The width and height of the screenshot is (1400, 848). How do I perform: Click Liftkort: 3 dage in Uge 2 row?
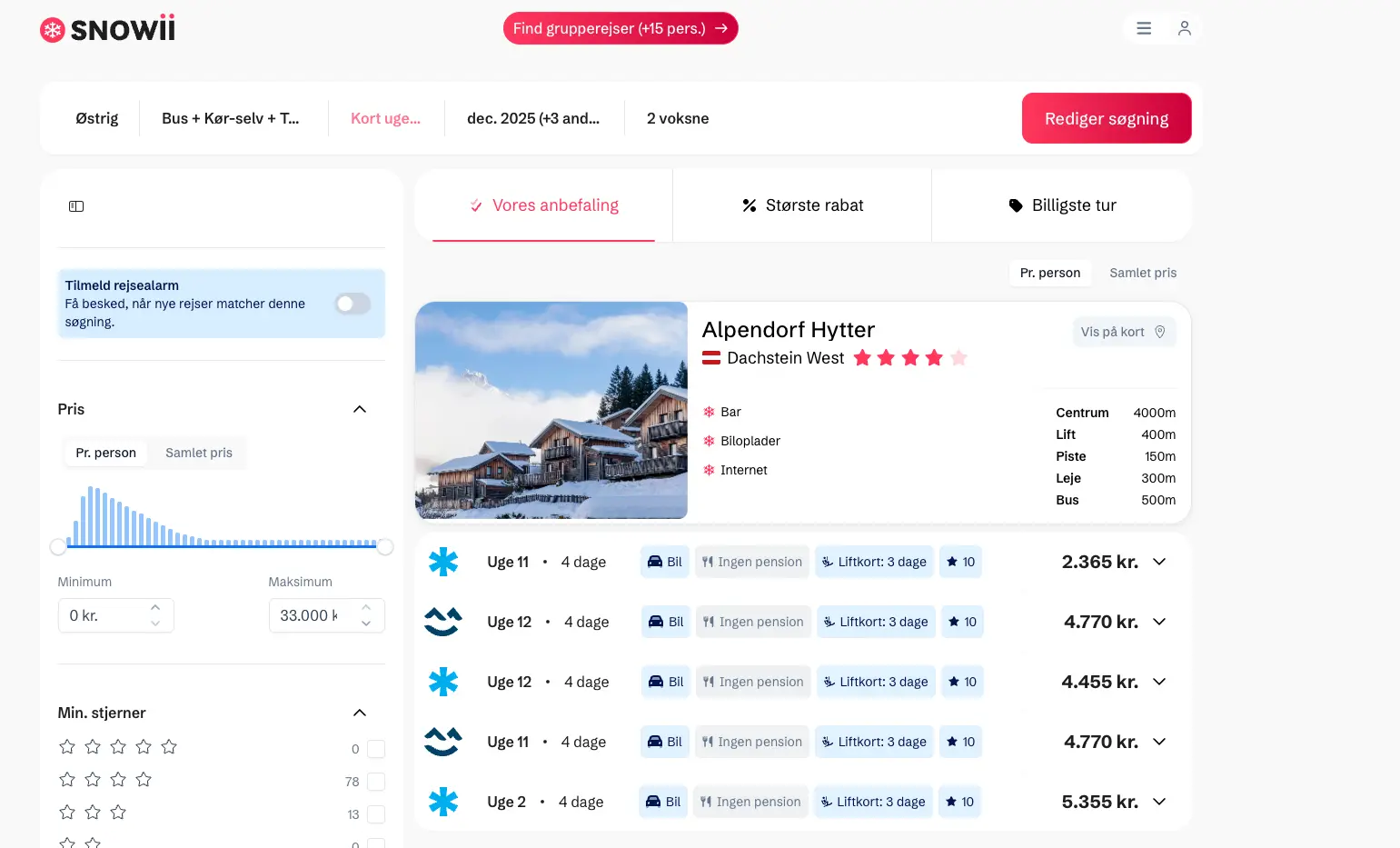point(872,802)
